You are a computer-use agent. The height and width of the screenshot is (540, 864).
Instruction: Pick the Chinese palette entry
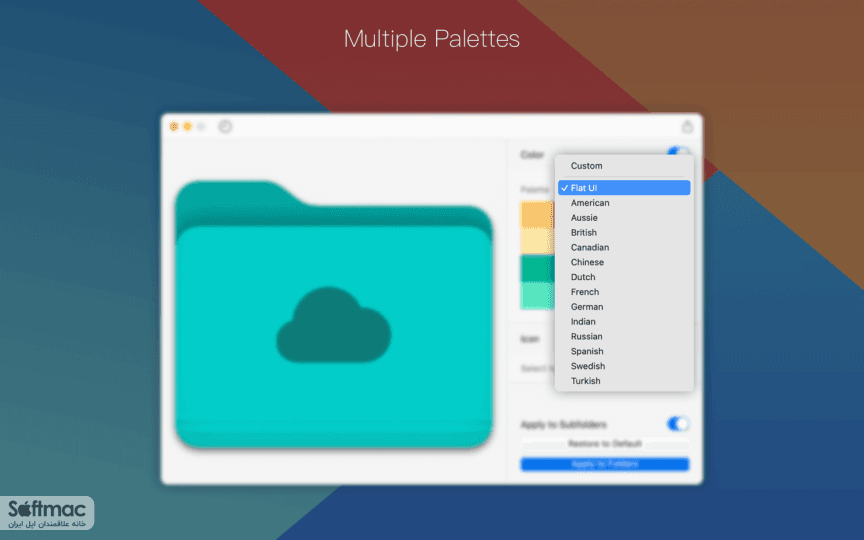point(624,262)
